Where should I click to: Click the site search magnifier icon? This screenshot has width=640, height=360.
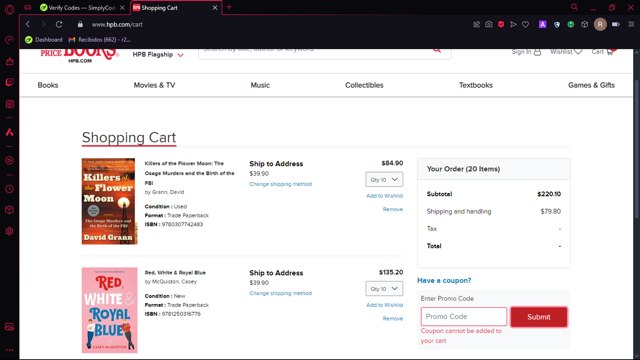point(437,50)
